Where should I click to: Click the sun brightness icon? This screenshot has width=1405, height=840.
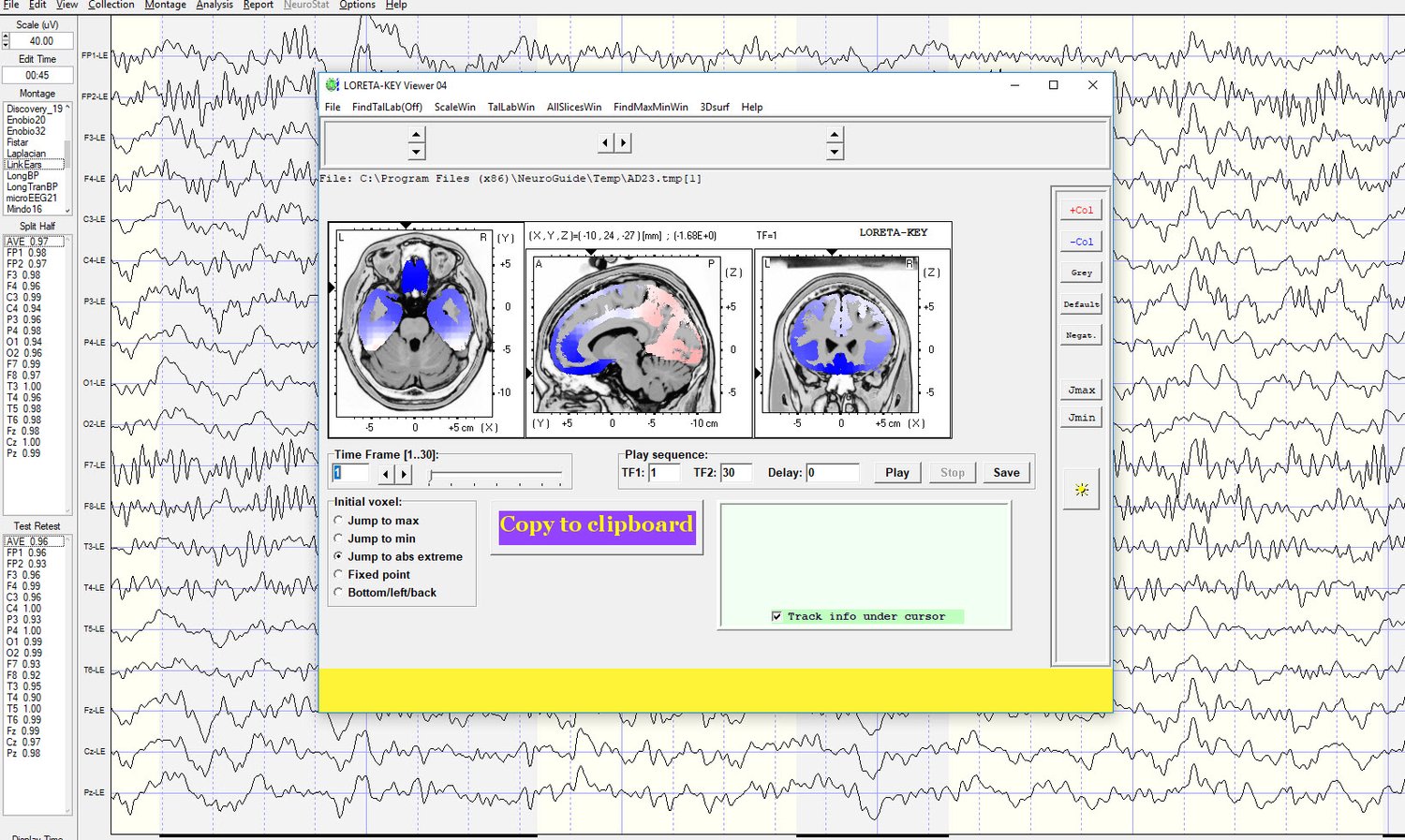(x=1080, y=488)
